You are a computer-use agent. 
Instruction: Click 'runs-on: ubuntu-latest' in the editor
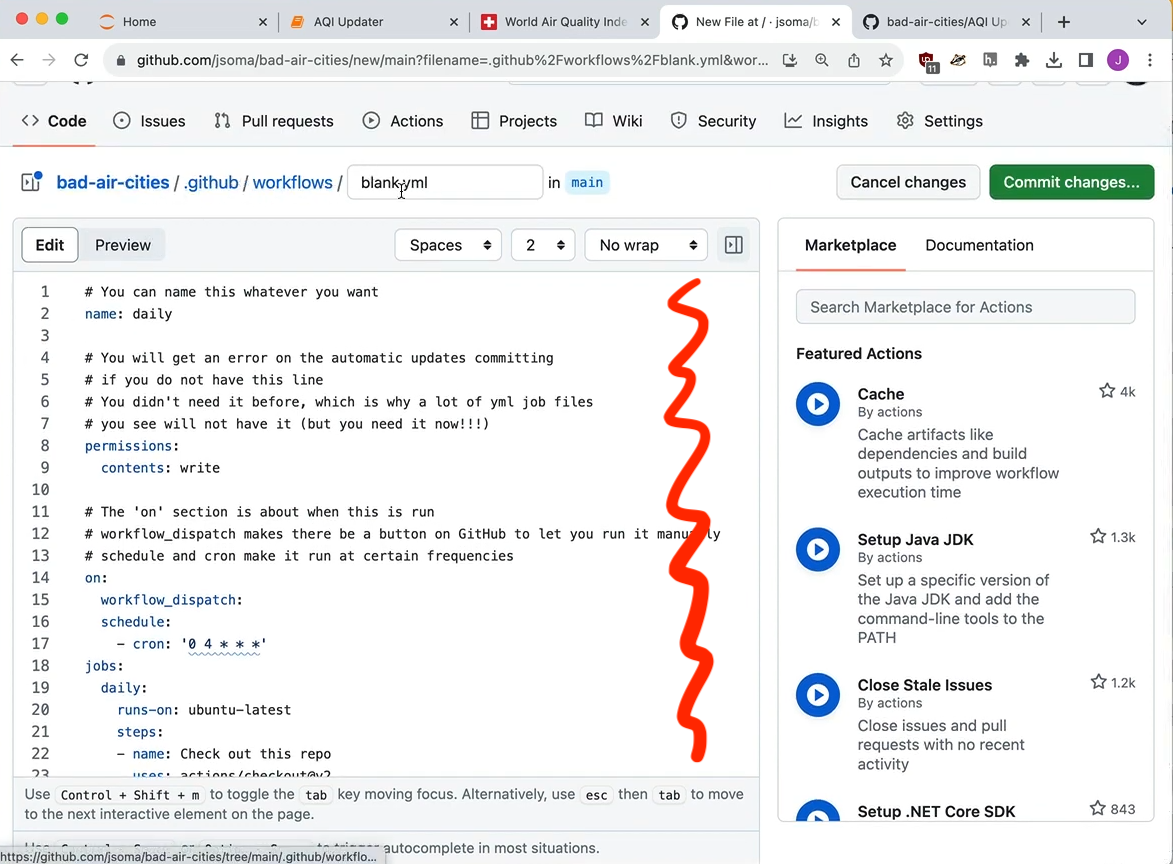[x=203, y=710]
